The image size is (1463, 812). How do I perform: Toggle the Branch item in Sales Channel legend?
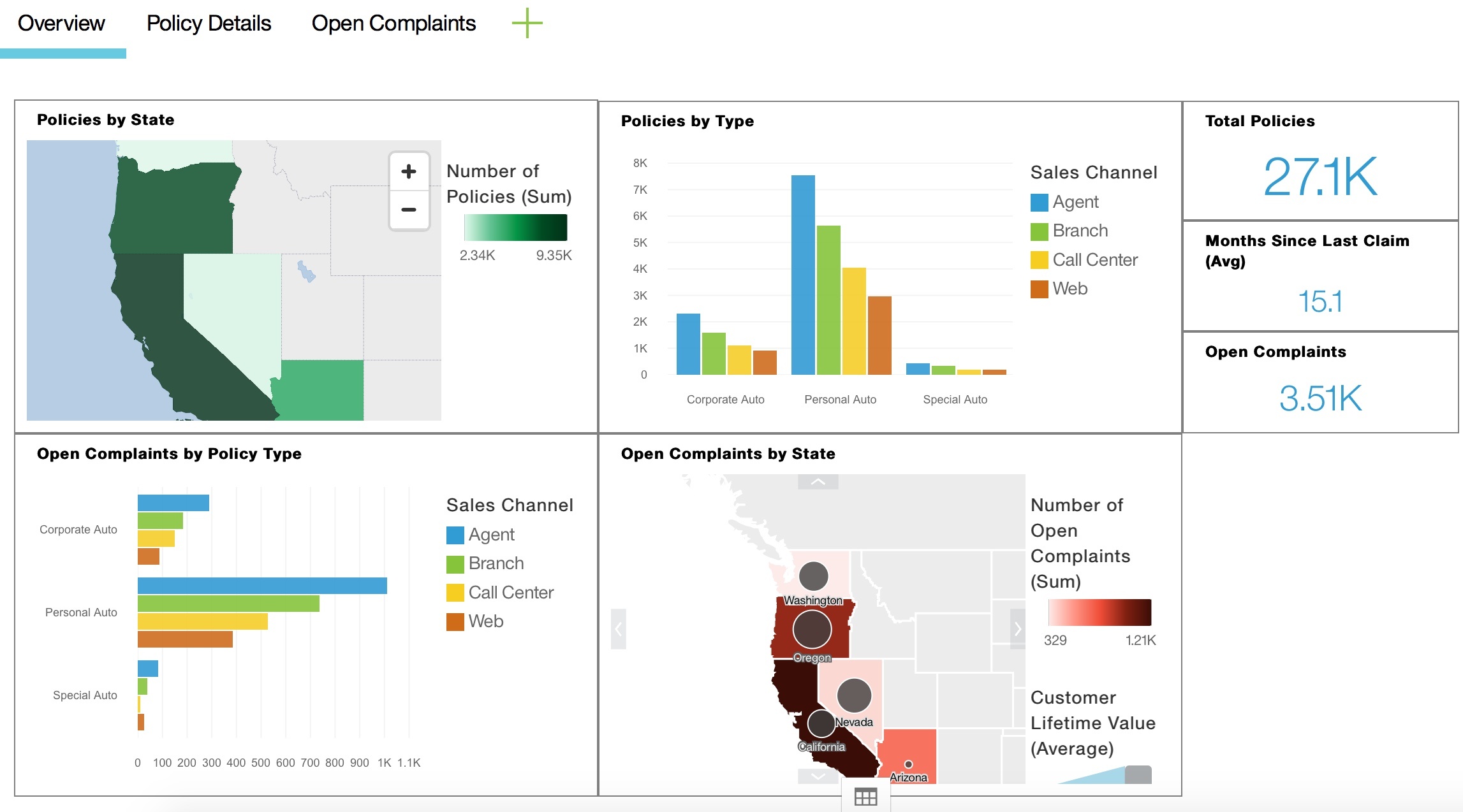(x=1078, y=230)
